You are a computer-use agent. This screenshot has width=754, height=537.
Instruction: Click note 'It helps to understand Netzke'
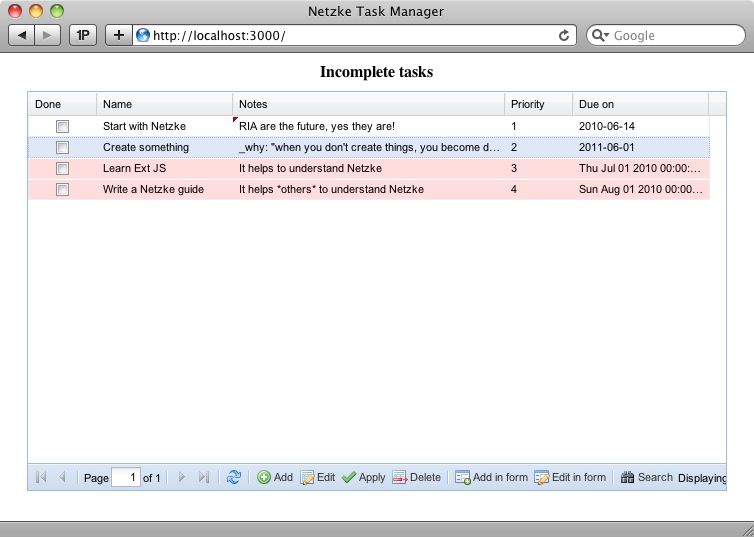pyautogui.click(x=310, y=168)
